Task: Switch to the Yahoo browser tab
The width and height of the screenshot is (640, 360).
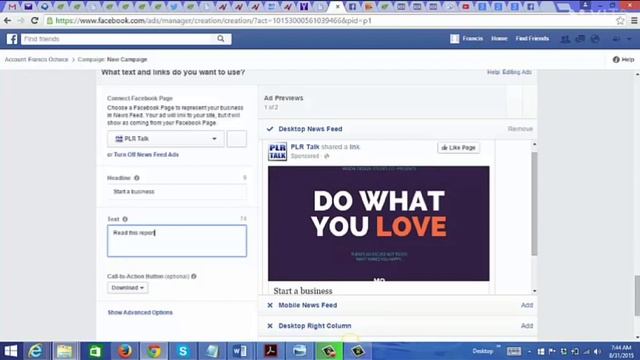Action: click(x=304, y=7)
